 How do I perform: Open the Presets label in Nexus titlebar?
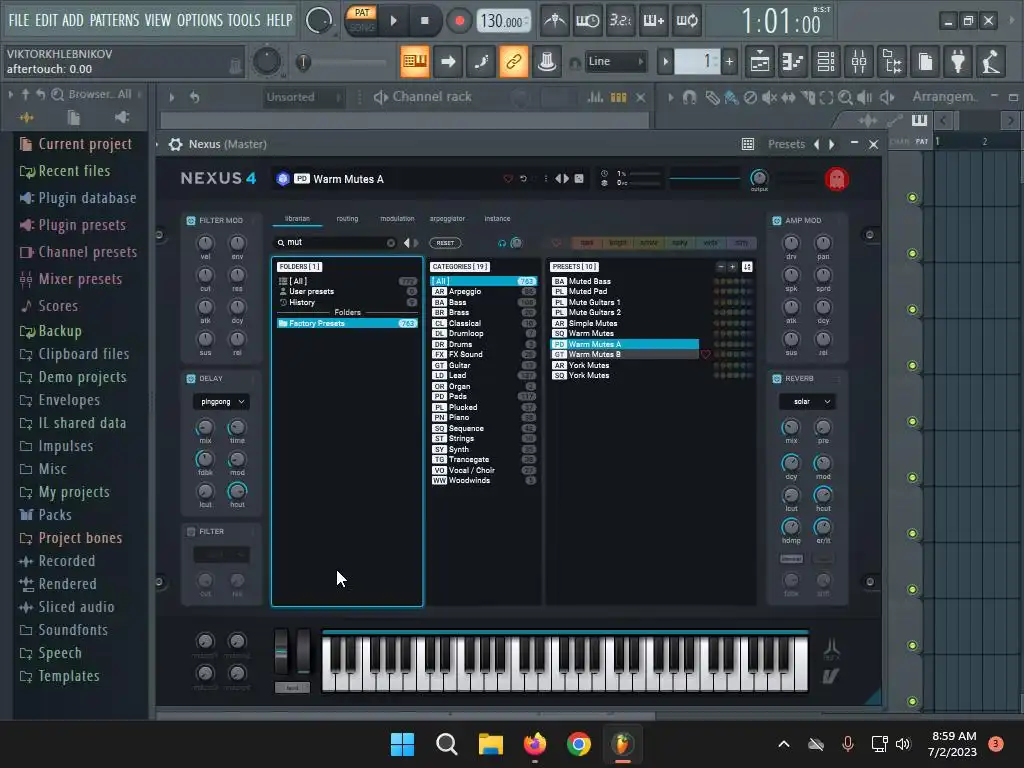[x=786, y=144]
